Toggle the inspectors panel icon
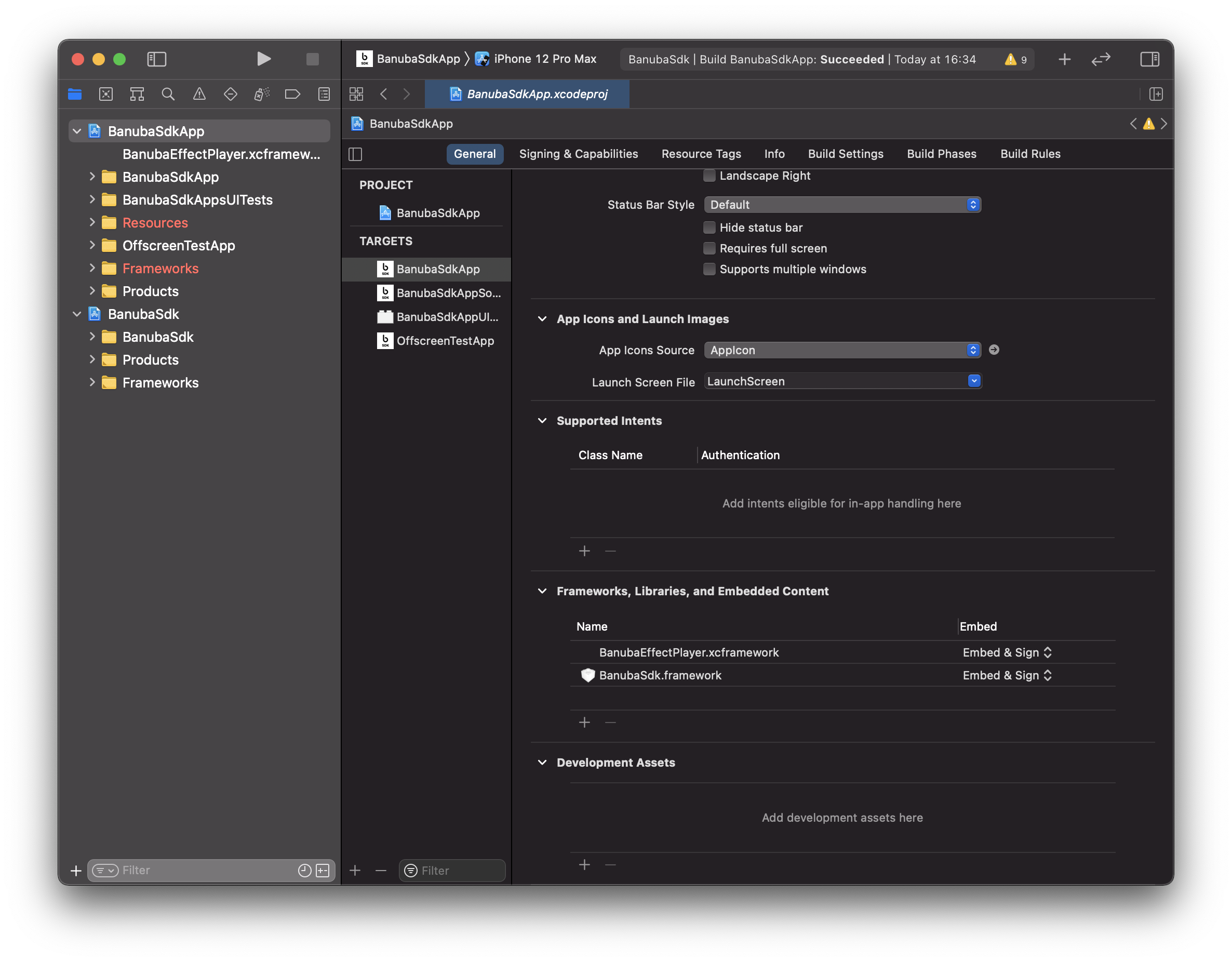This screenshot has width=1232, height=962. point(1149,59)
